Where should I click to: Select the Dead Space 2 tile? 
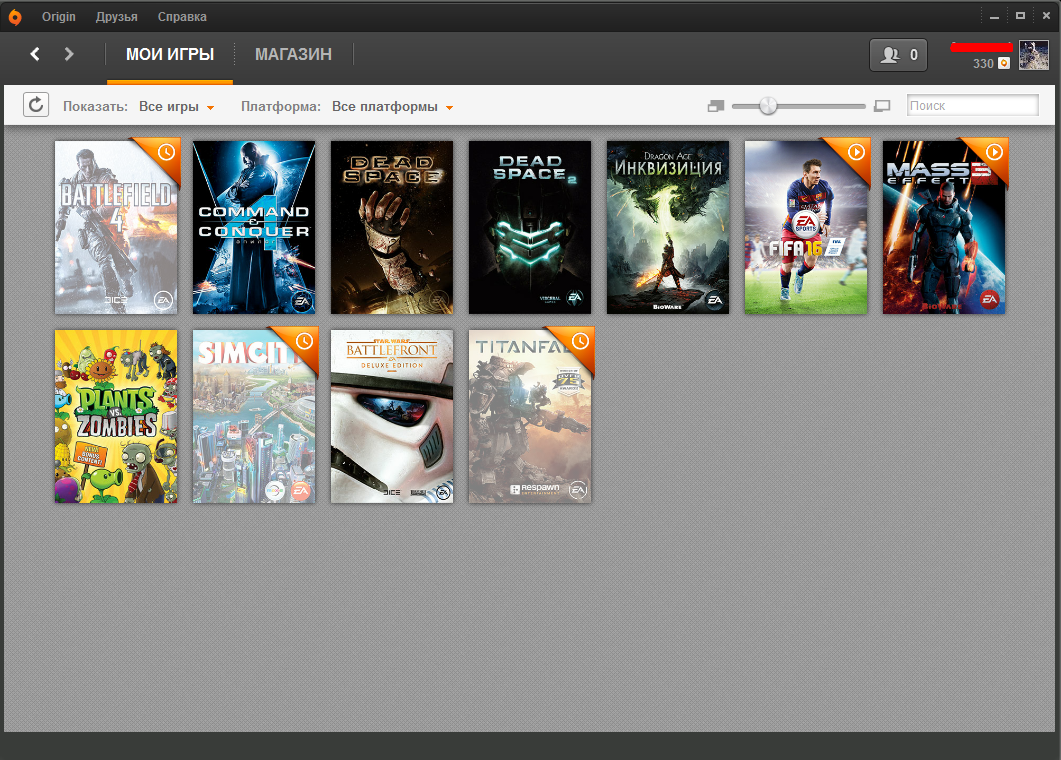point(530,227)
